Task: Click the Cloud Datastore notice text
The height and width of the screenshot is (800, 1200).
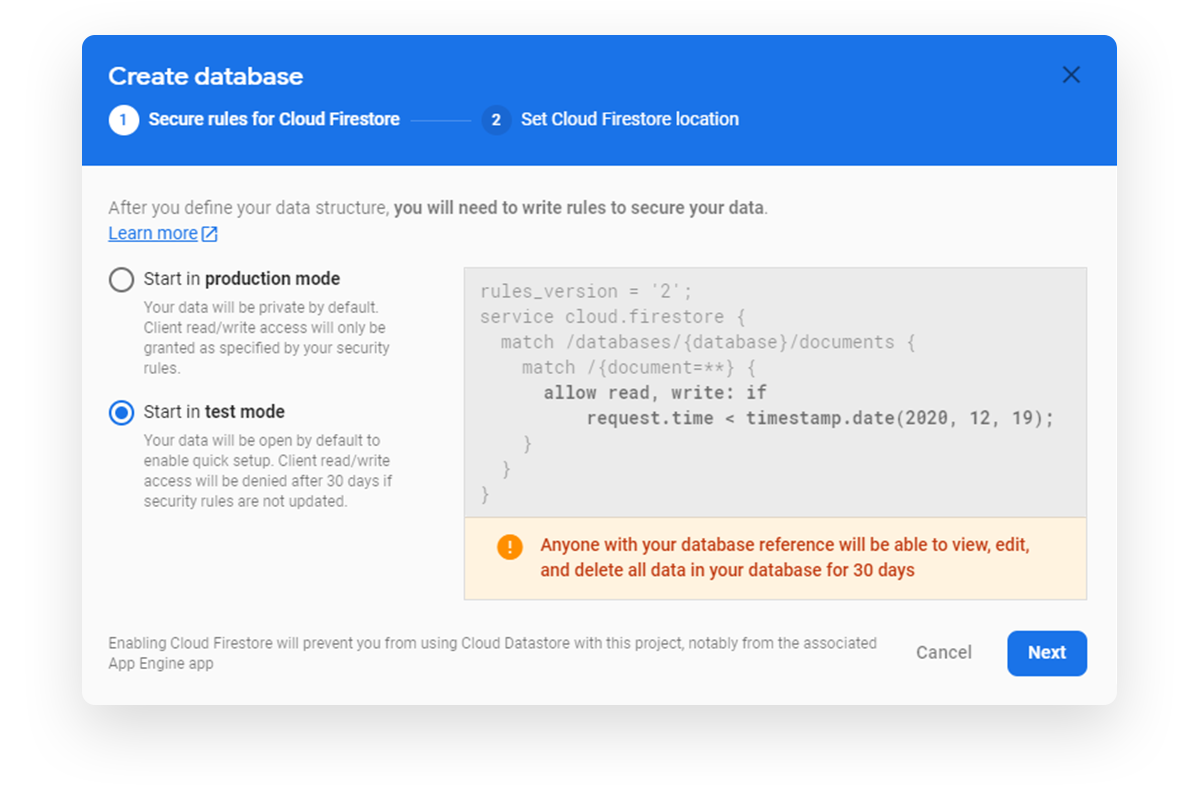Action: click(492, 653)
